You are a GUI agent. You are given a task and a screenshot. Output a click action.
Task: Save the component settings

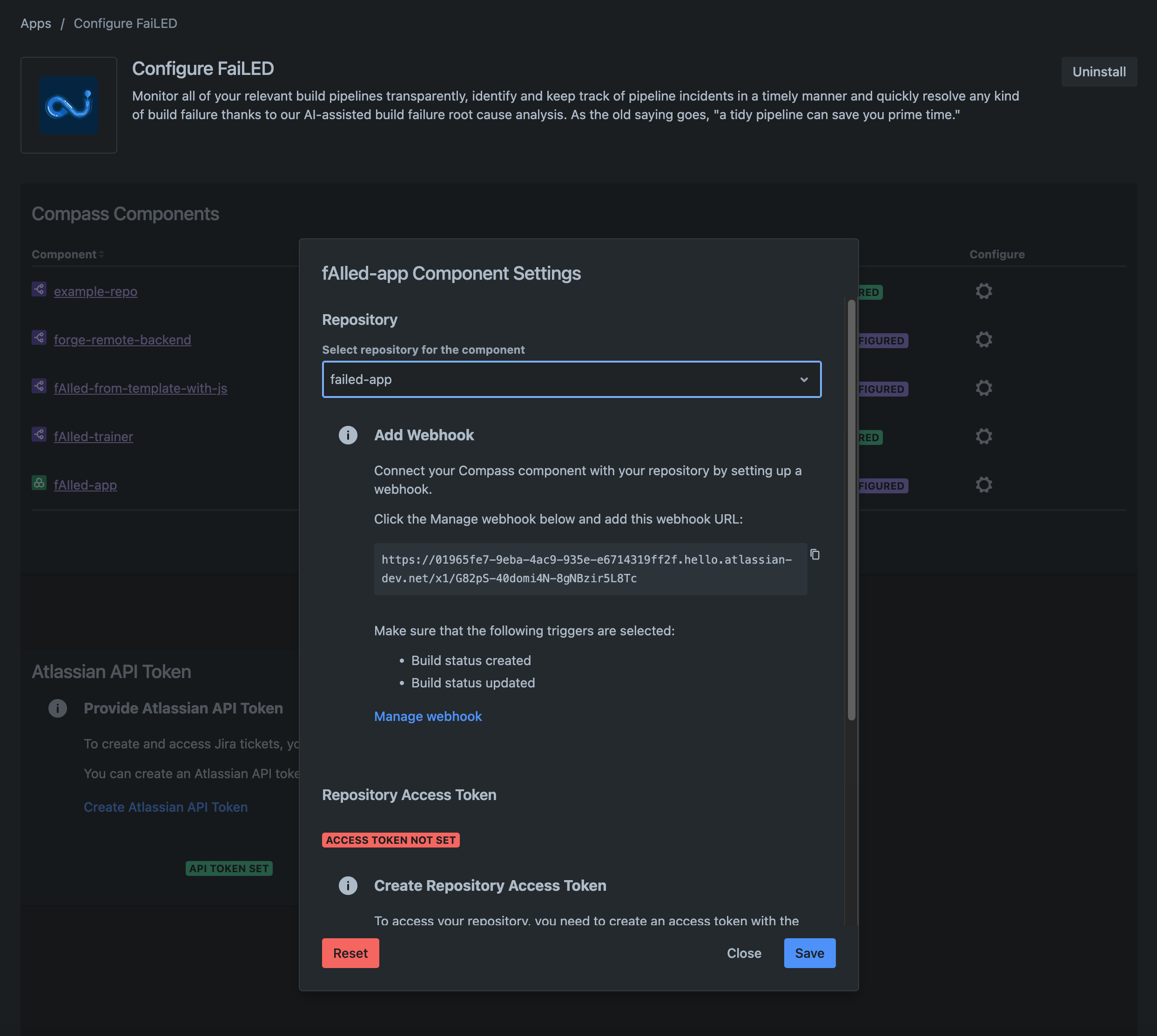point(809,953)
